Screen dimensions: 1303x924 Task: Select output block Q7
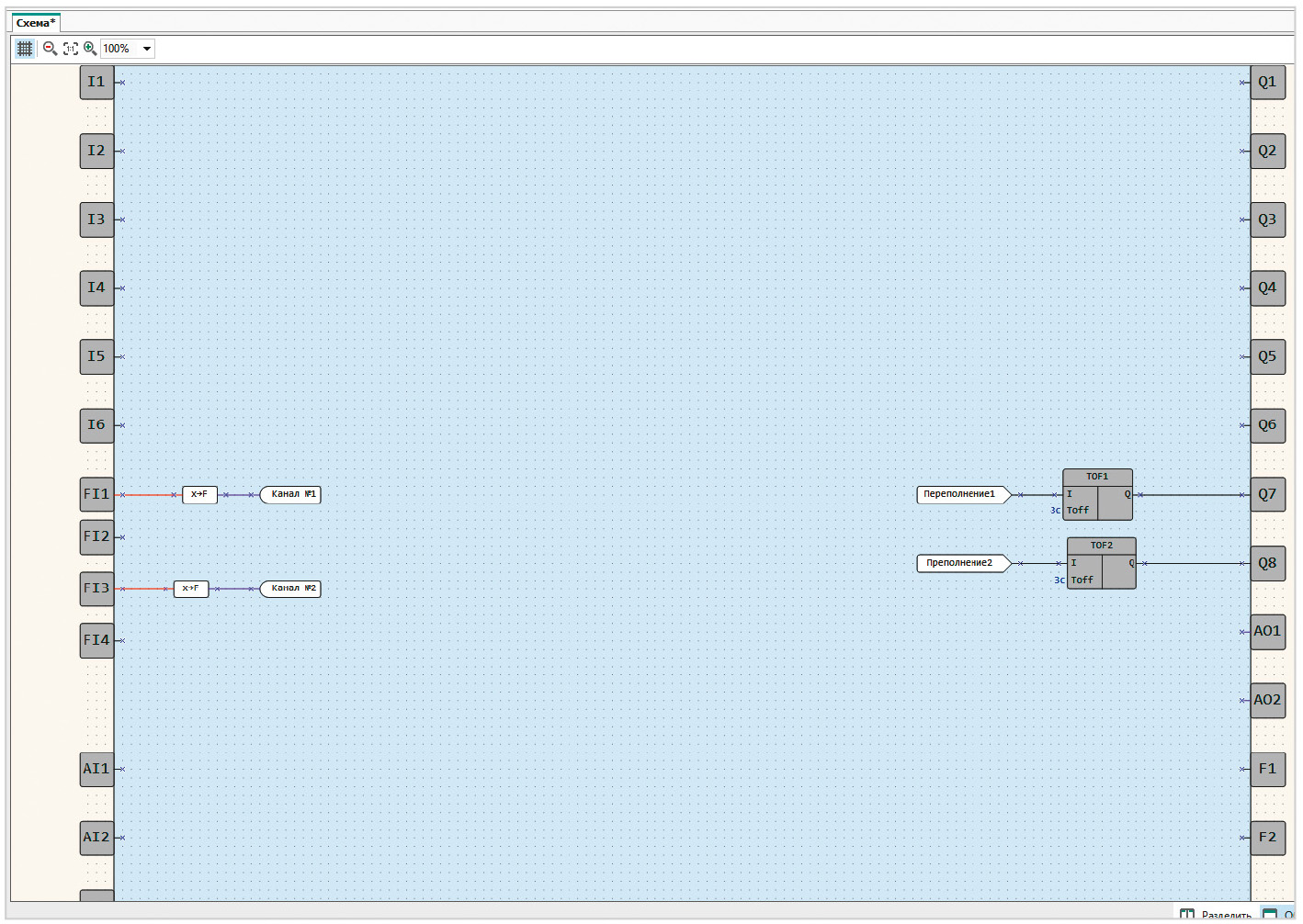pos(1267,494)
